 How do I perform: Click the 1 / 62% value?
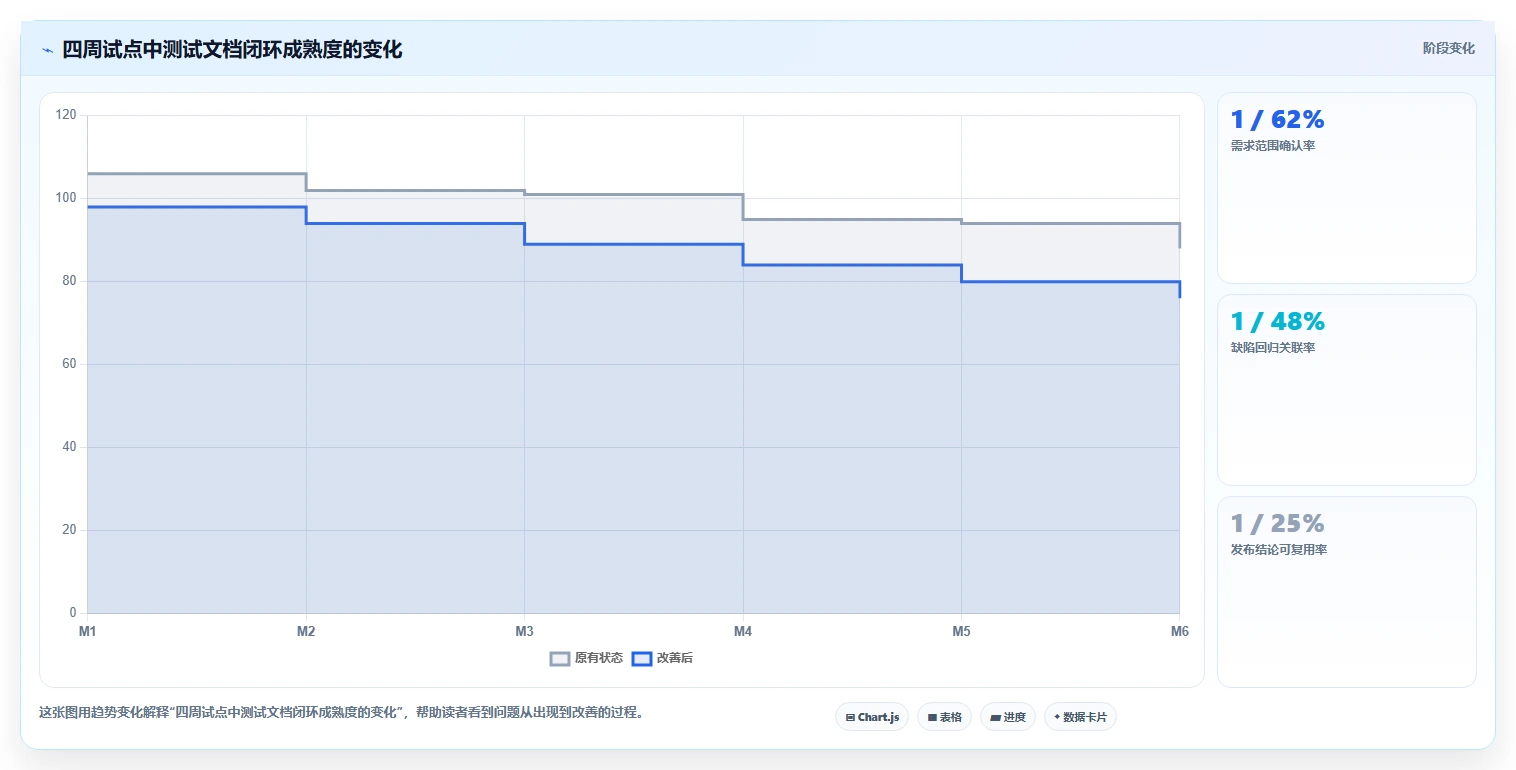[x=1277, y=120]
